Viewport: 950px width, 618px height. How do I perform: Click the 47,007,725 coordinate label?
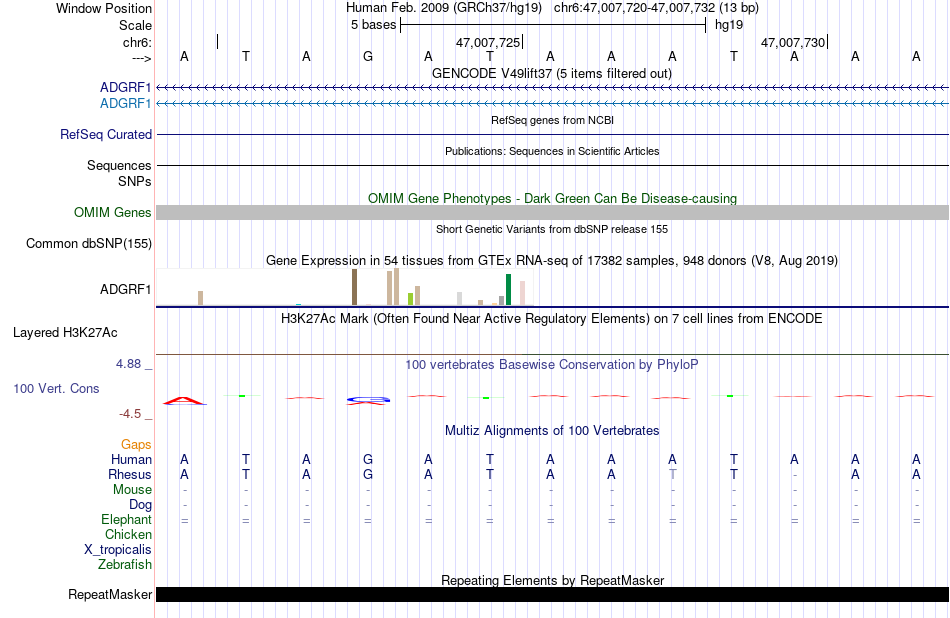pyautogui.click(x=488, y=42)
